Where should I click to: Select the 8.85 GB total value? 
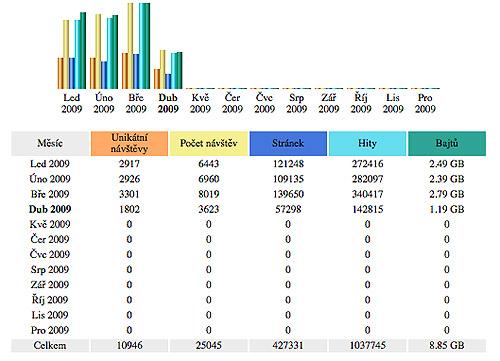click(447, 345)
